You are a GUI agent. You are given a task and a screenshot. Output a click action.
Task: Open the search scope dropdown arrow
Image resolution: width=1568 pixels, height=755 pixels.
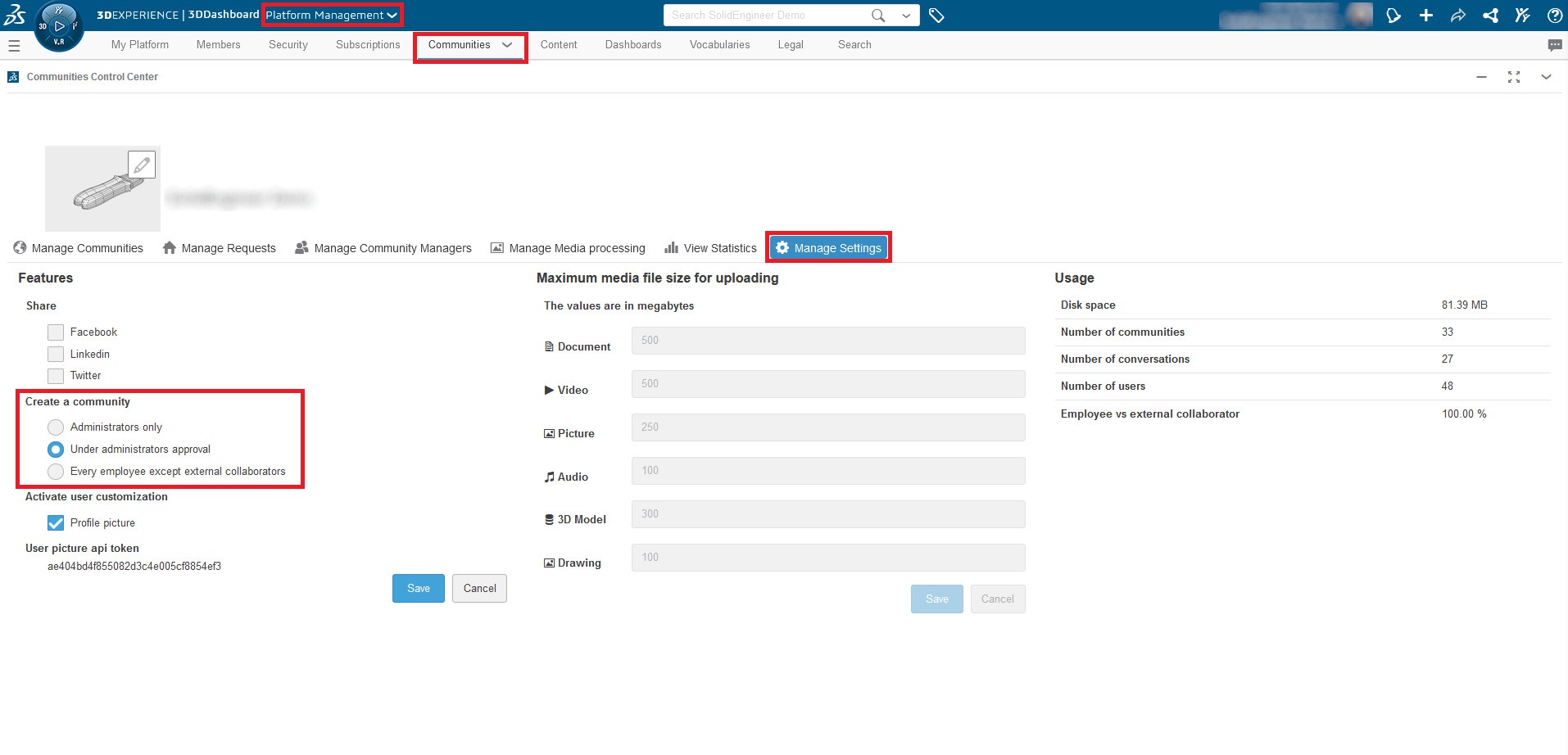pyautogui.click(x=906, y=16)
